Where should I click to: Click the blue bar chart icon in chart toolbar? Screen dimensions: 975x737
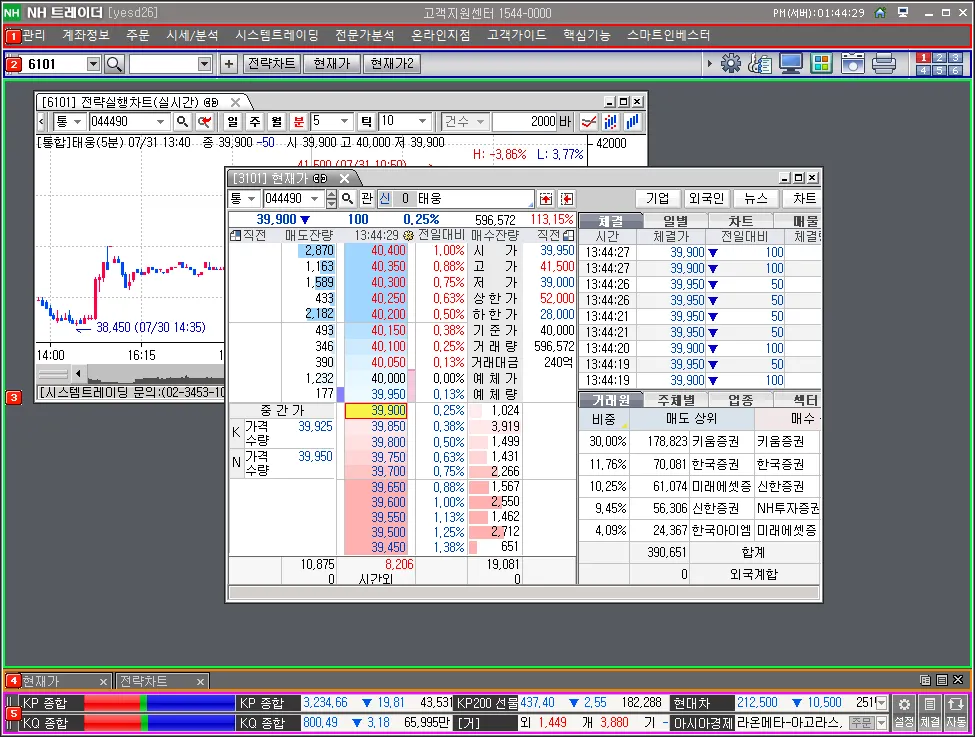tap(632, 121)
